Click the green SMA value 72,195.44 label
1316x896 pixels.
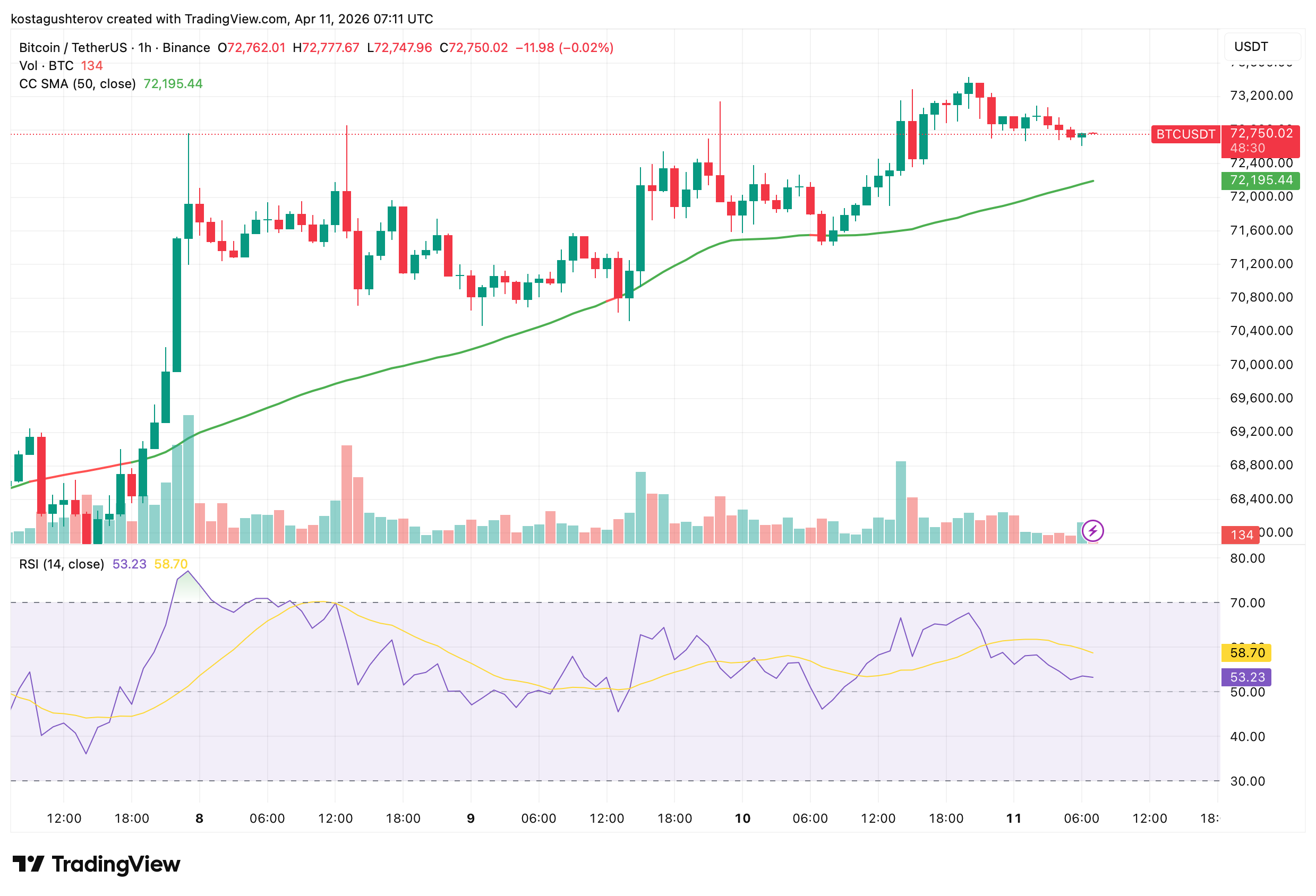[1262, 180]
